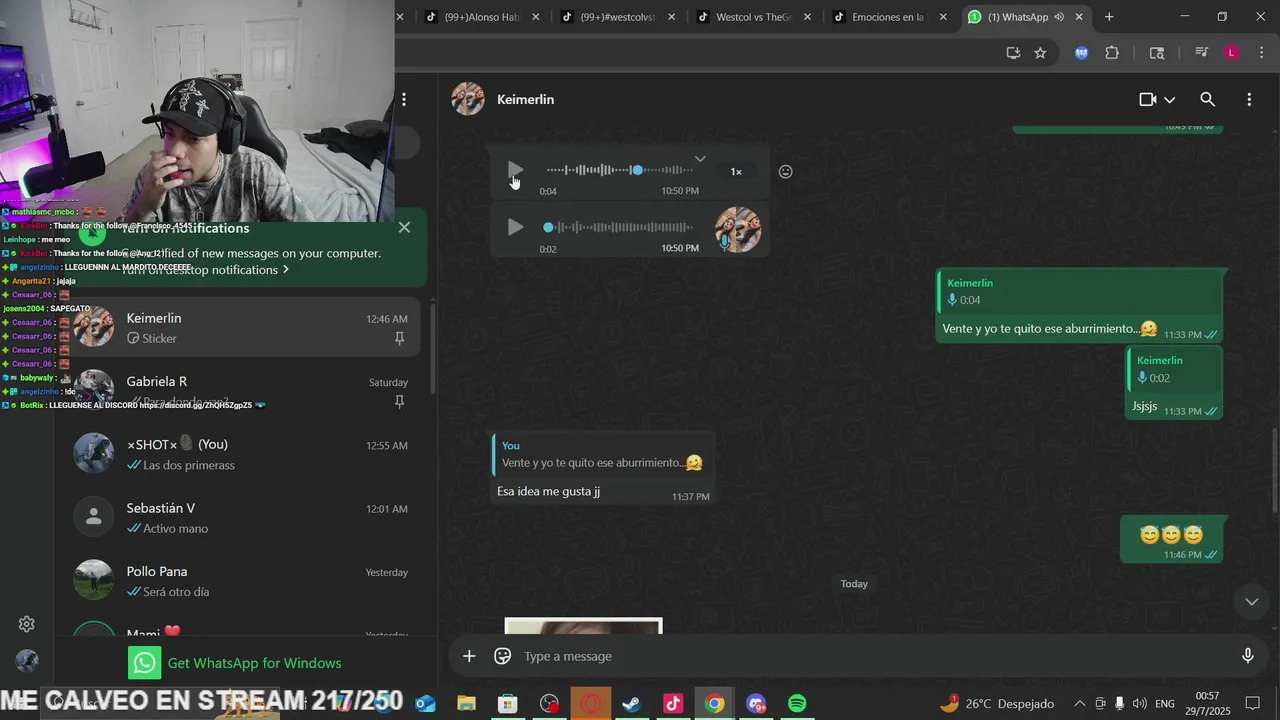Viewport: 1280px width, 720px height.
Task: Open the Chrome three-dot menu
Action: pos(1260,53)
